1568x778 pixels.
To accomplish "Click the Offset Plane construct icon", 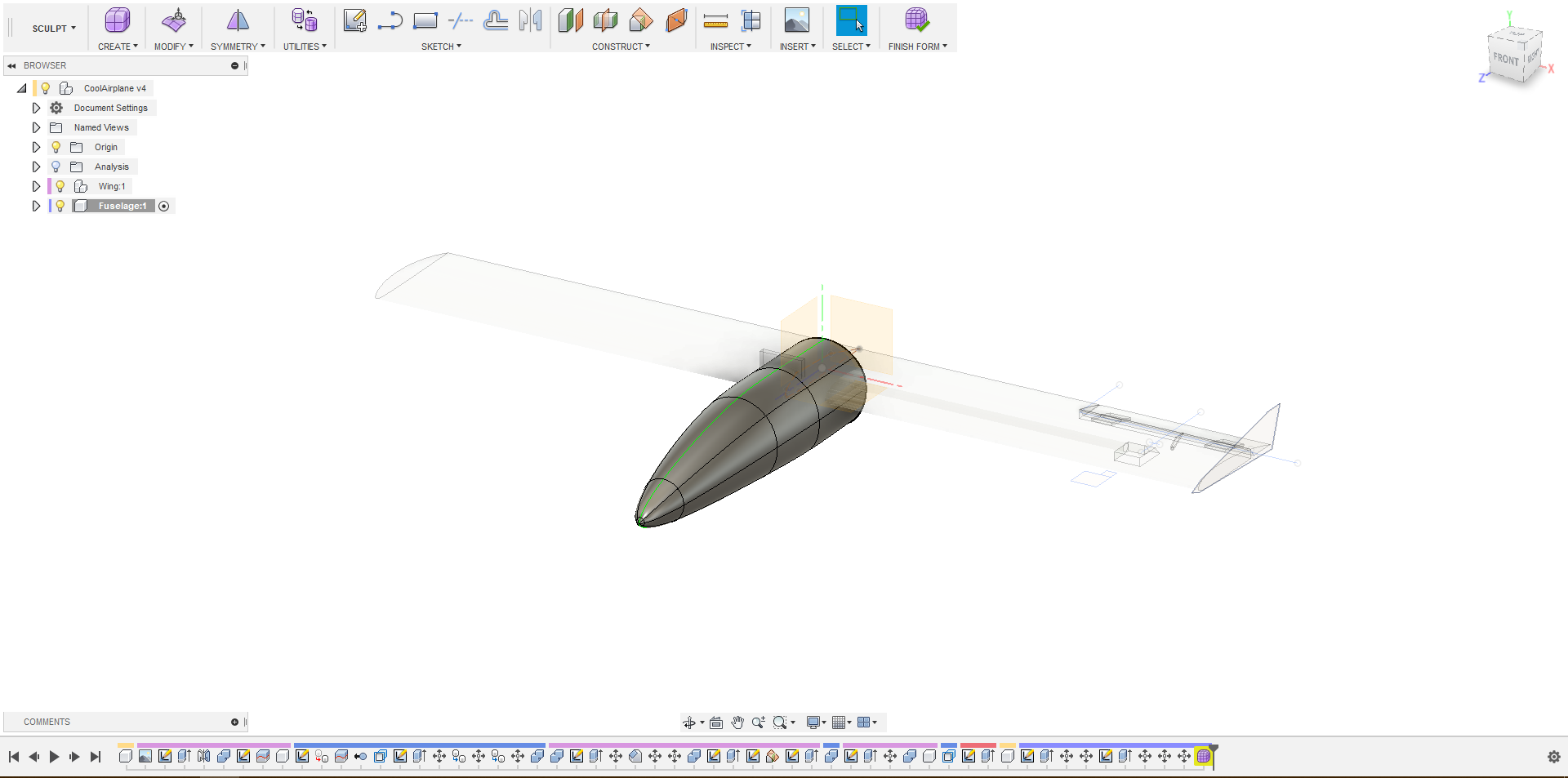I will tap(570, 20).
